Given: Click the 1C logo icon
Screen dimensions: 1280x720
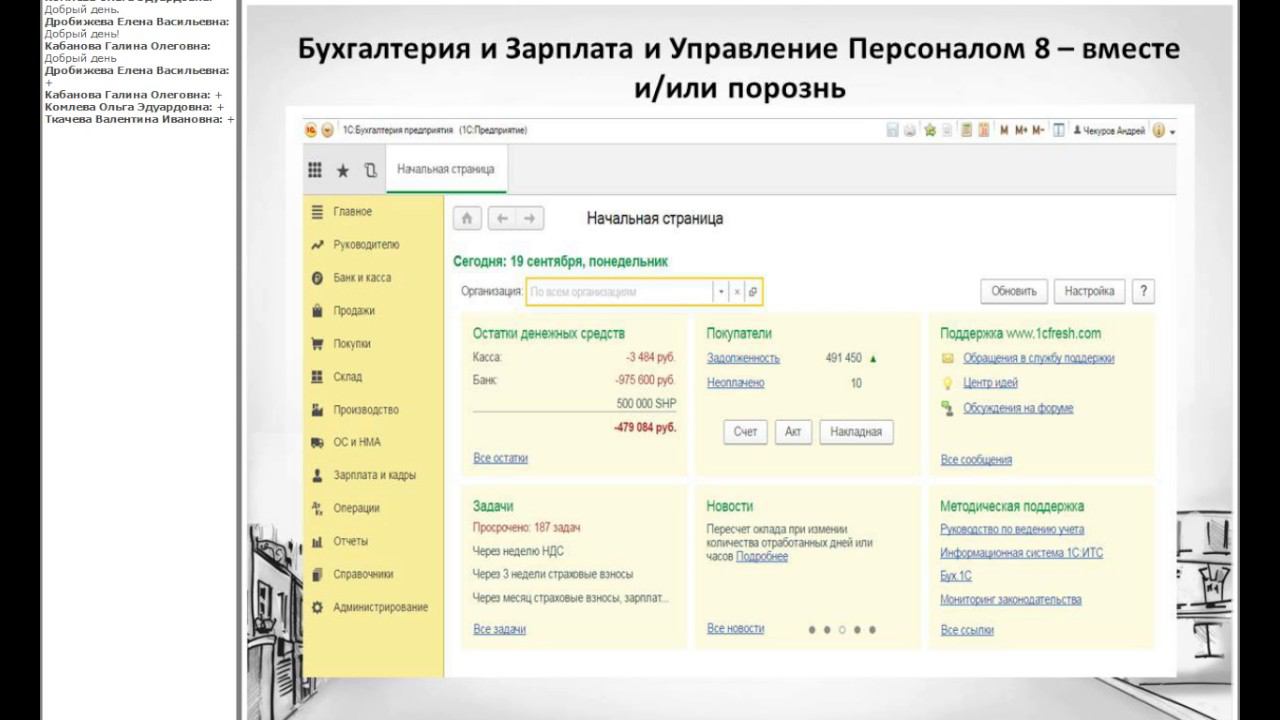Looking at the screenshot, I should pos(311,130).
